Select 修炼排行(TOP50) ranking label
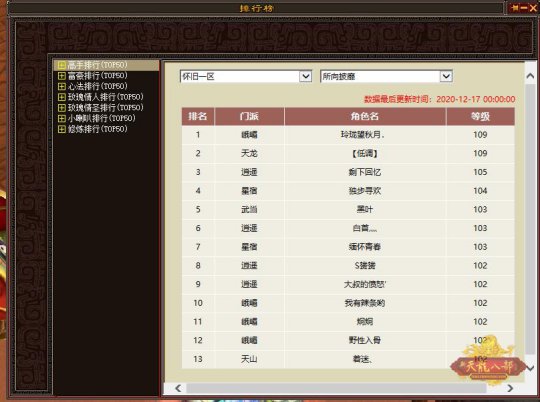Image resolution: width=540 pixels, height=402 pixels. [97, 129]
